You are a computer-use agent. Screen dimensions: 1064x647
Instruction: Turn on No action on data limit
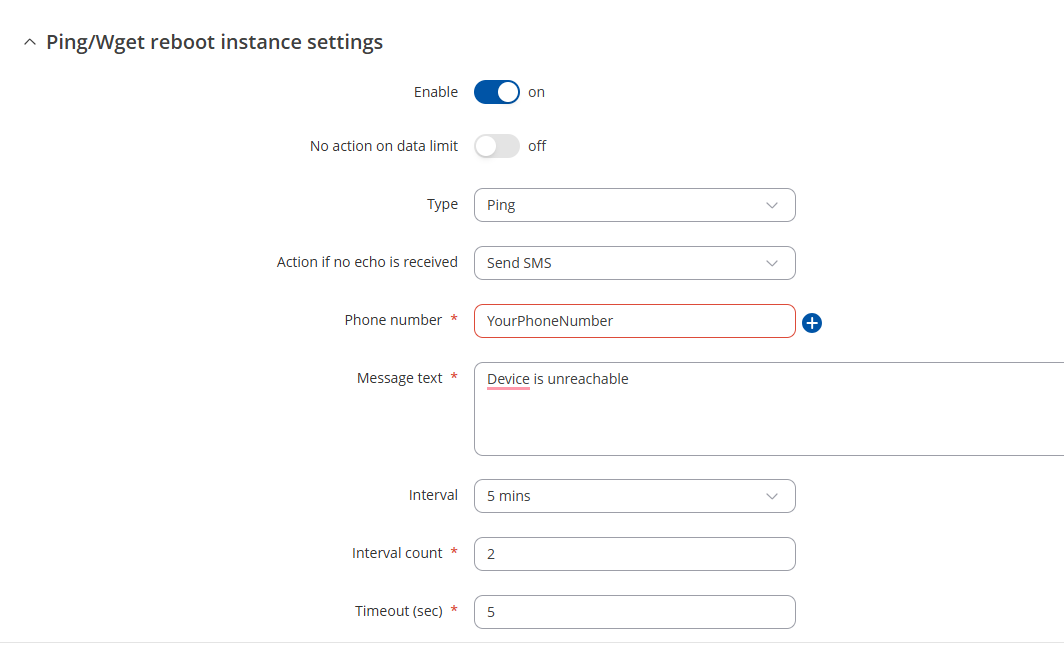[497, 146]
